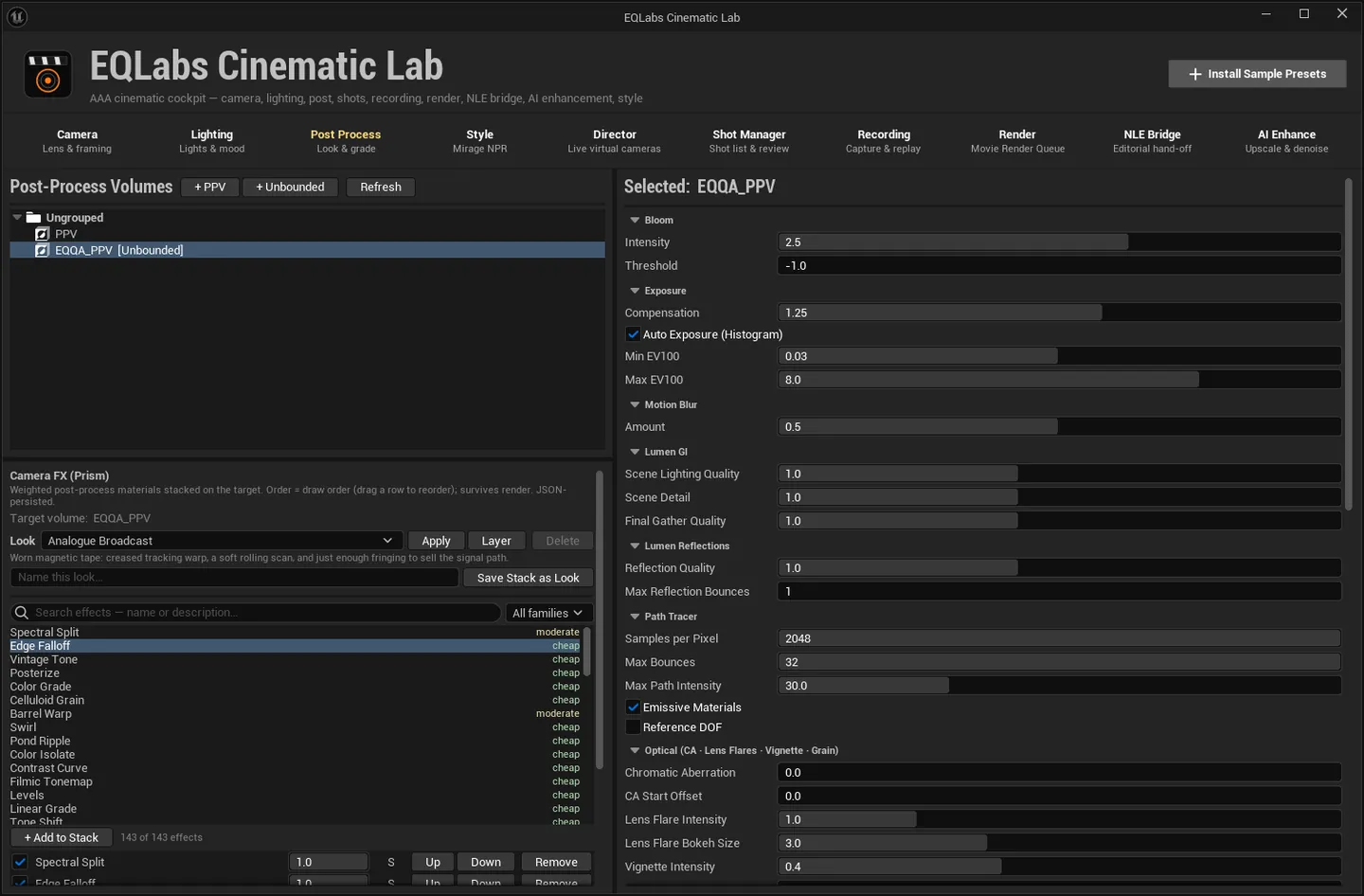
Task: Collapse the Motion Blur section
Action: tap(635, 404)
